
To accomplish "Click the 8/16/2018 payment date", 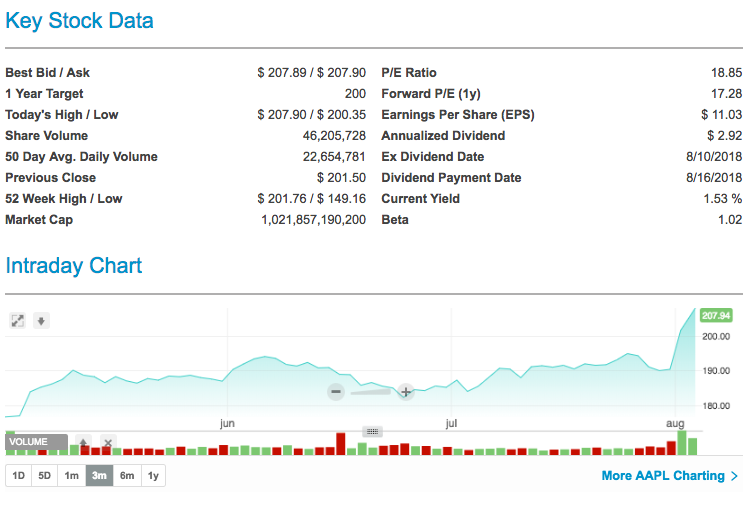I will click(x=714, y=178).
